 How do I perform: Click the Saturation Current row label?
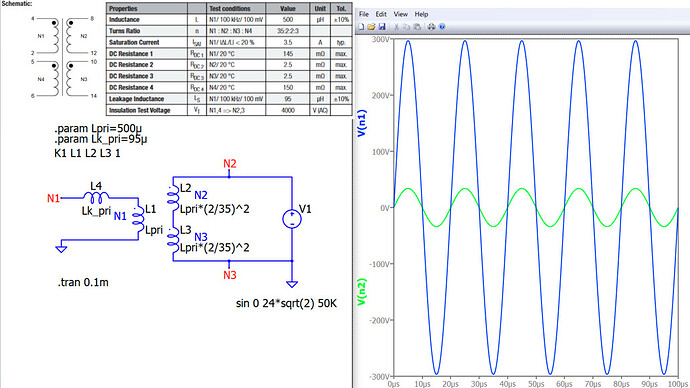[x=134, y=43]
